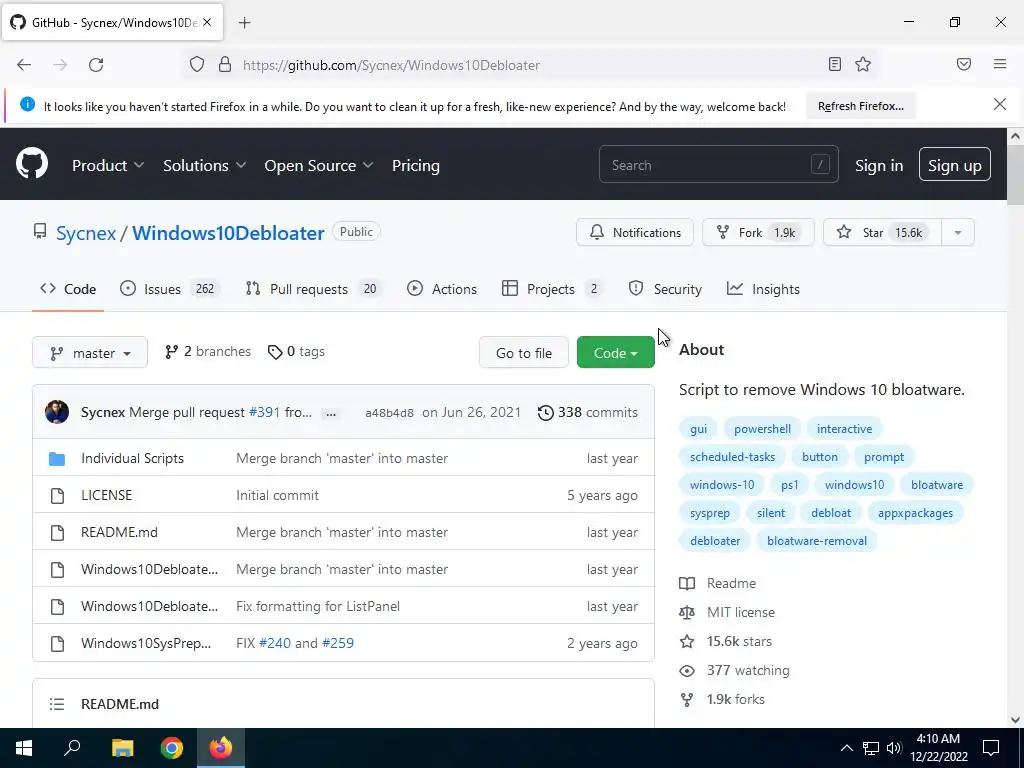Open the LICENSE file

pyautogui.click(x=106, y=495)
